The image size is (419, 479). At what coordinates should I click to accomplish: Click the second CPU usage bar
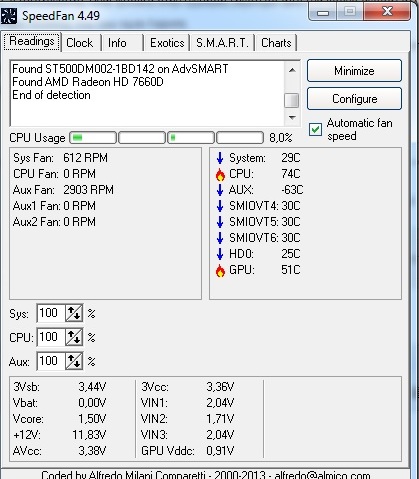142,138
